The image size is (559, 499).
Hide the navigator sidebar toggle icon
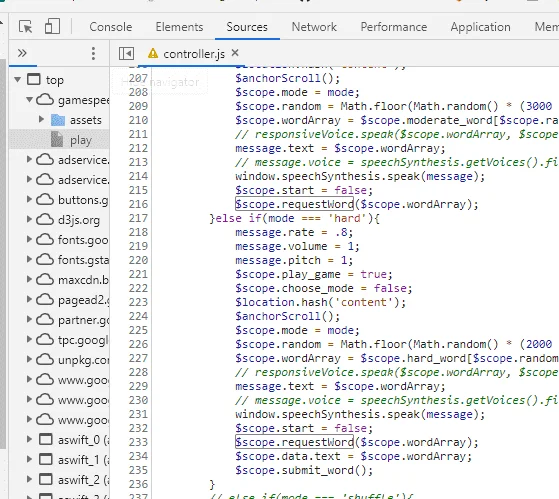126,54
